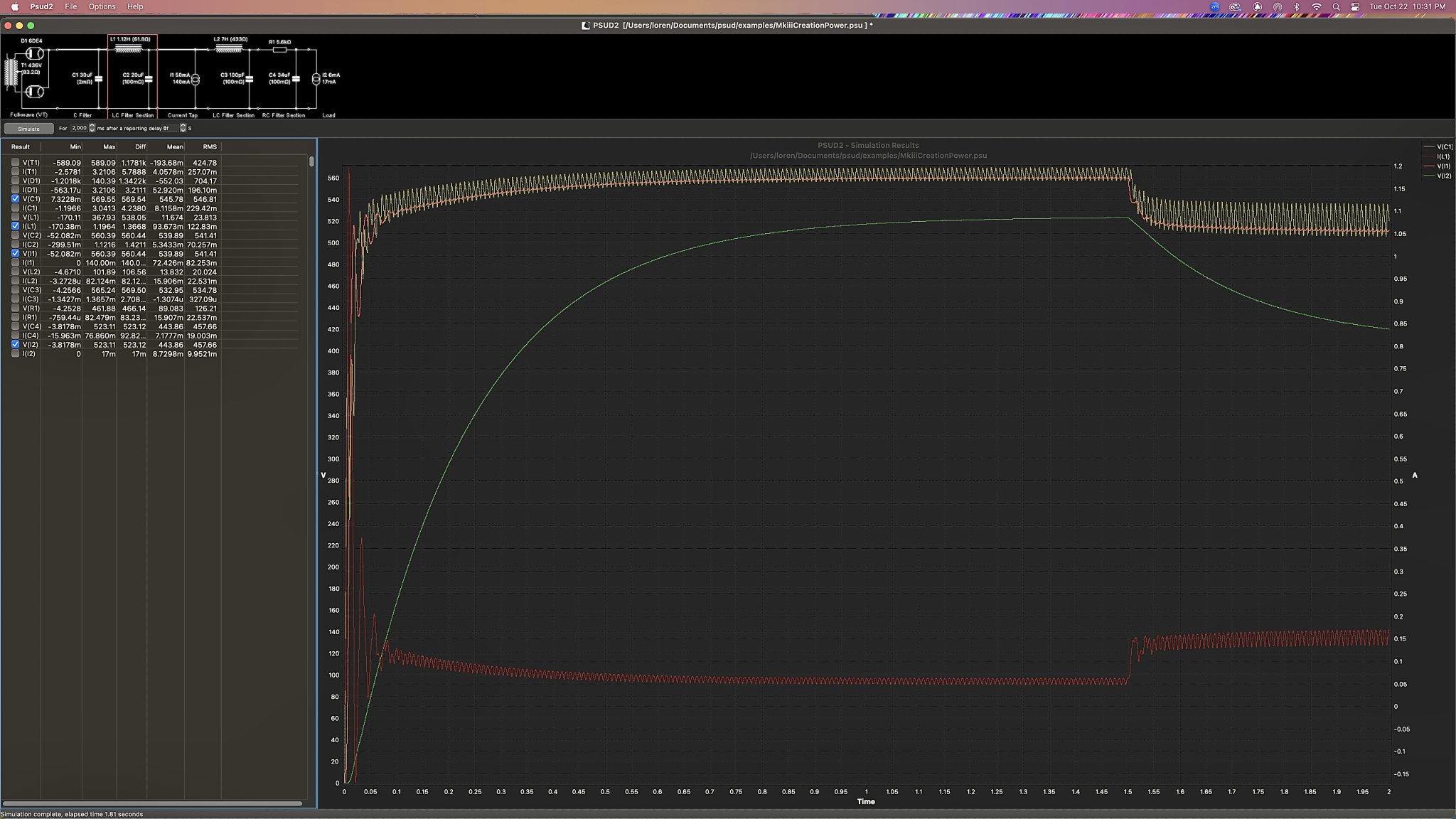Click status text 'Simulation complete, elapsed time'
Image resolution: width=1456 pixels, height=819 pixels.
[x=72, y=814]
